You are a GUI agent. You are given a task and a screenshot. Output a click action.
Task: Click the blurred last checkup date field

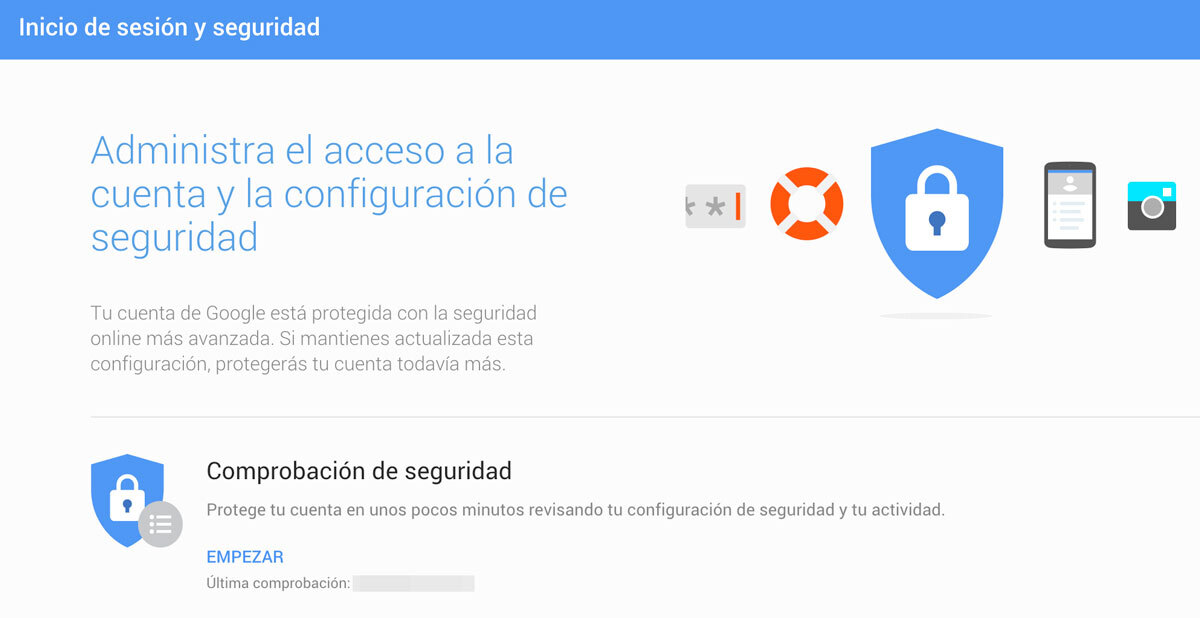point(414,583)
